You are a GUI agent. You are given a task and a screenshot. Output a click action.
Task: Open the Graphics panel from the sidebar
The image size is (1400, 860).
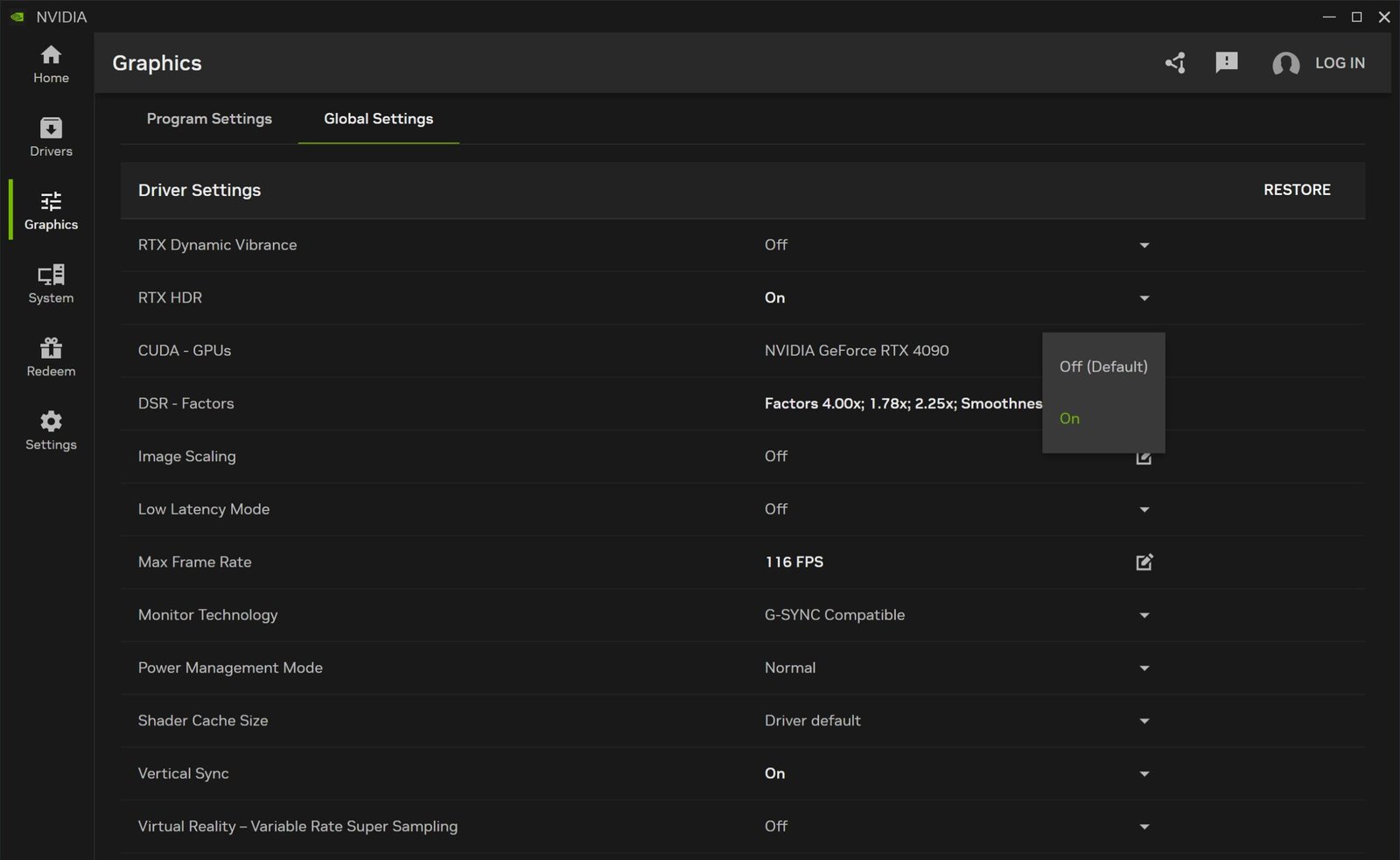(50, 210)
